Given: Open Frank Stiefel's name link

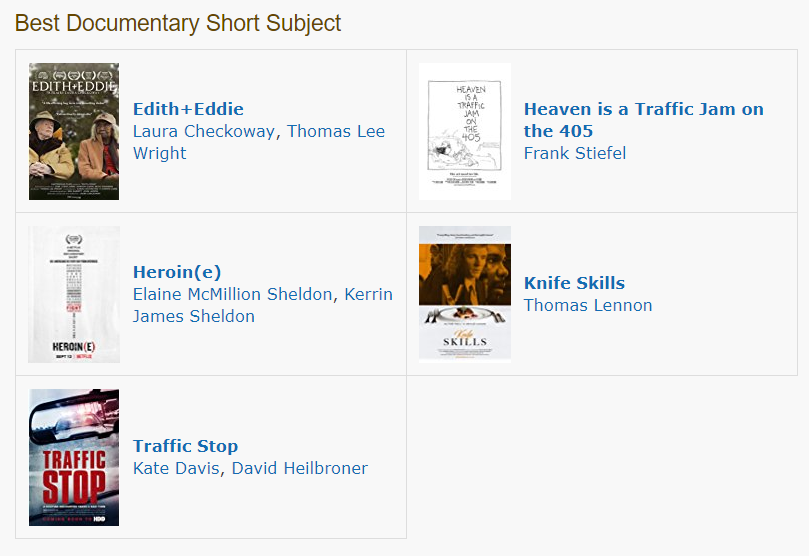Looking at the screenshot, I should click(575, 153).
